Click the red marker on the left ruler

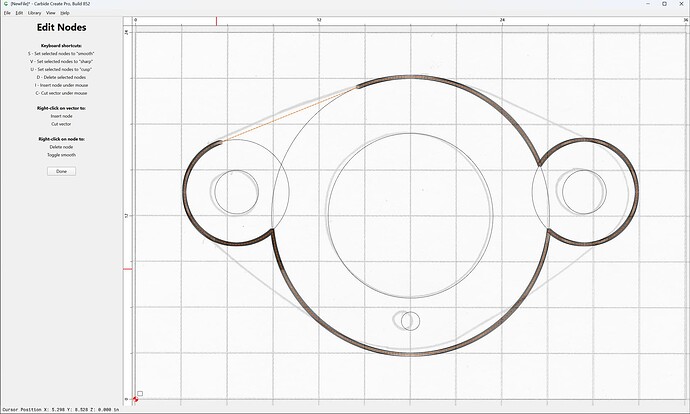tap(128, 269)
